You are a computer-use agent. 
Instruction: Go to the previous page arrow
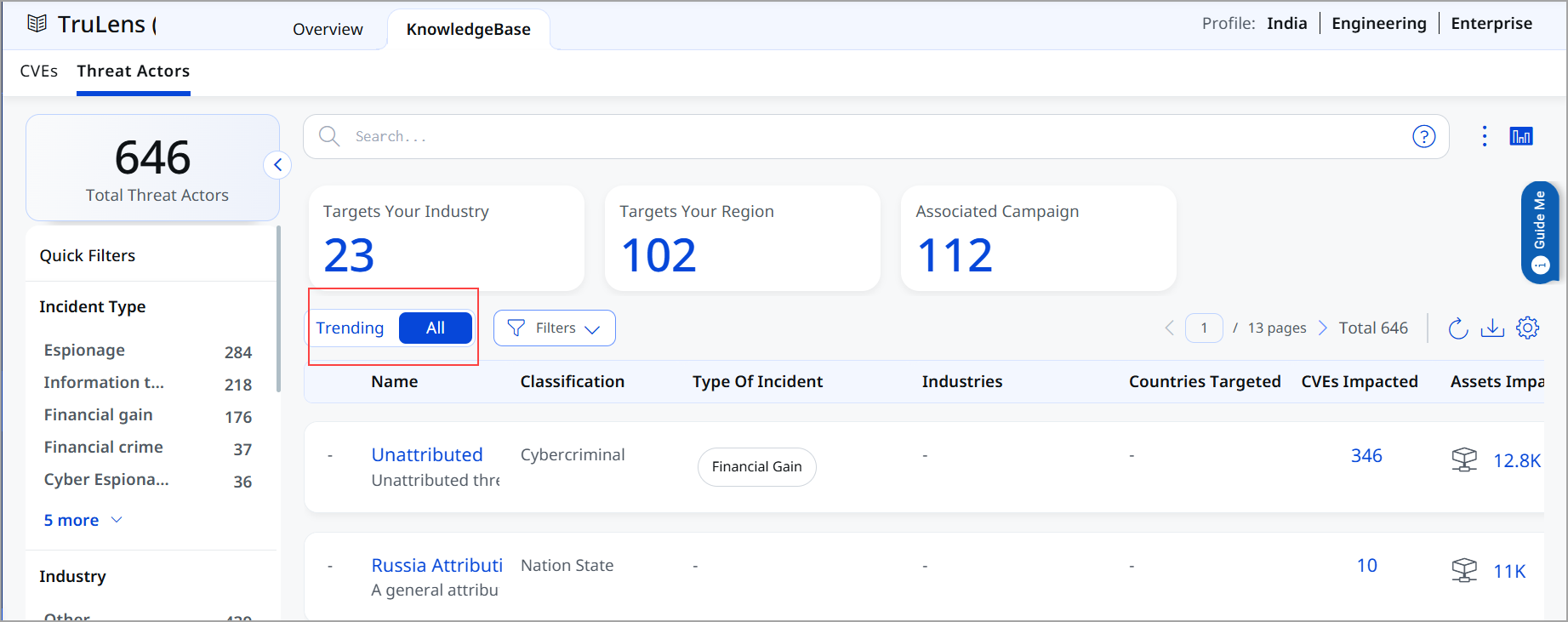1170,328
